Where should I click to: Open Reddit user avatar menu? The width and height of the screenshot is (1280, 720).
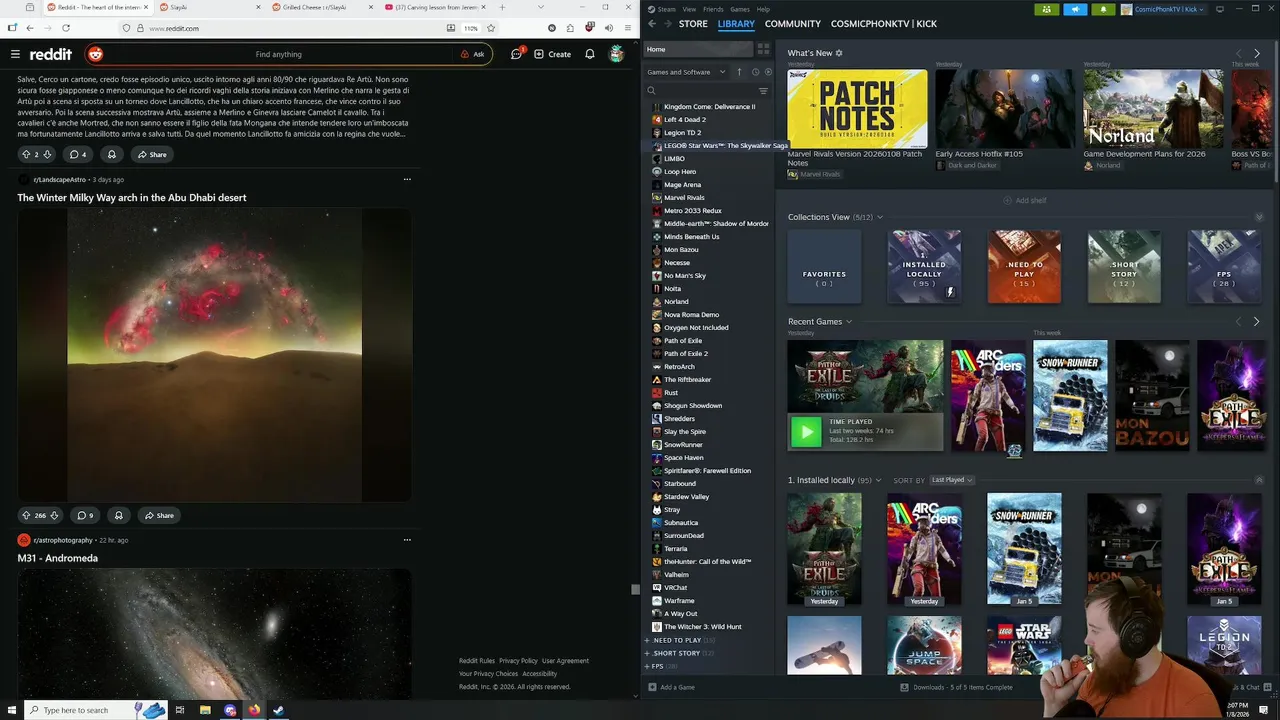point(617,54)
